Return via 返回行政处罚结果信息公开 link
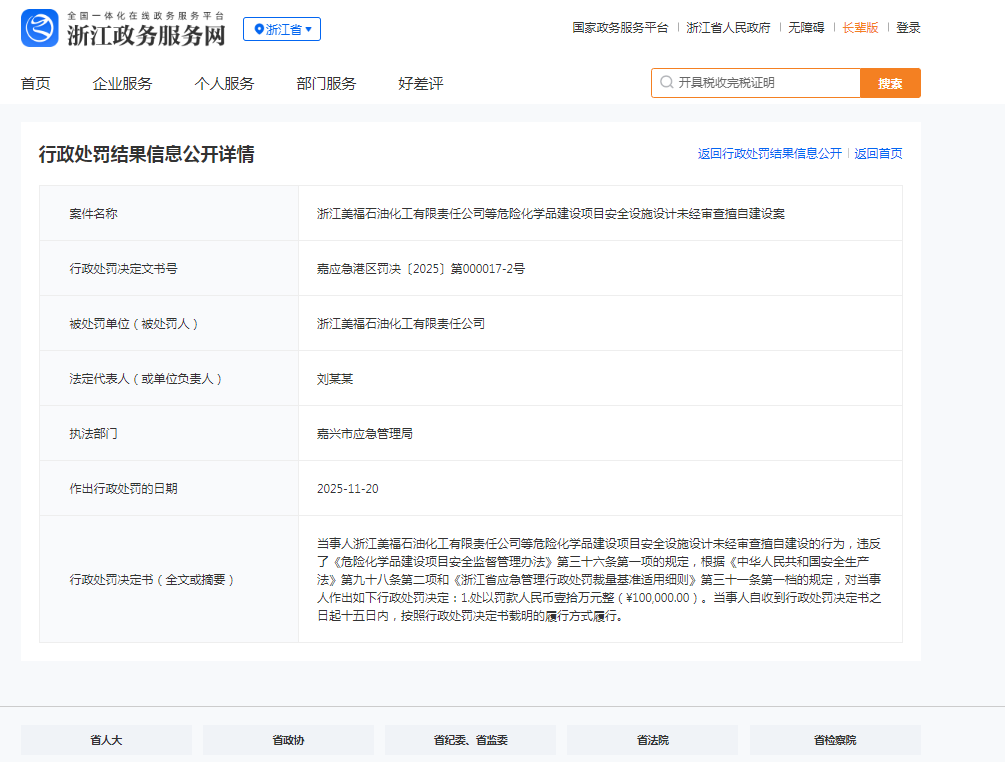 [x=770, y=154]
